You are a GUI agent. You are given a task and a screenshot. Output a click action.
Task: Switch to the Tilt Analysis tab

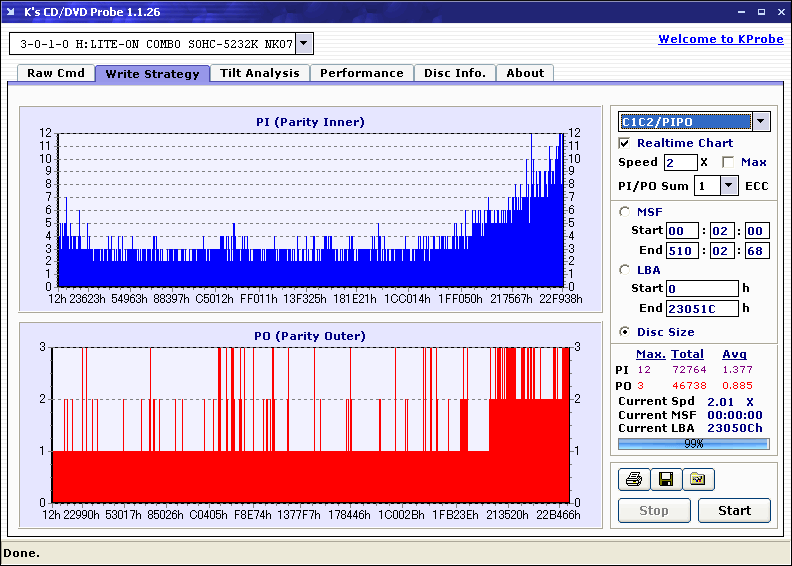[259, 73]
